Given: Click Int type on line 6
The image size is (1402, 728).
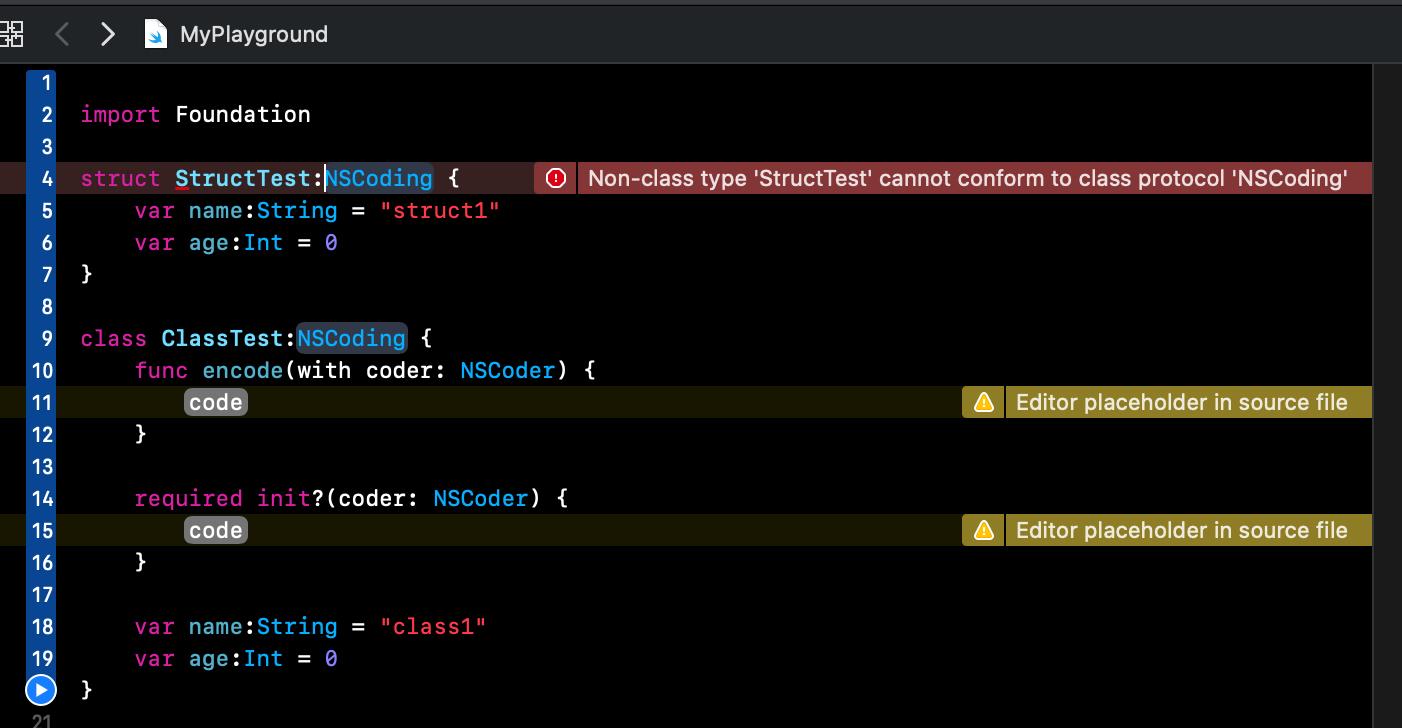Looking at the screenshot, I should click(x=263, y=242).
